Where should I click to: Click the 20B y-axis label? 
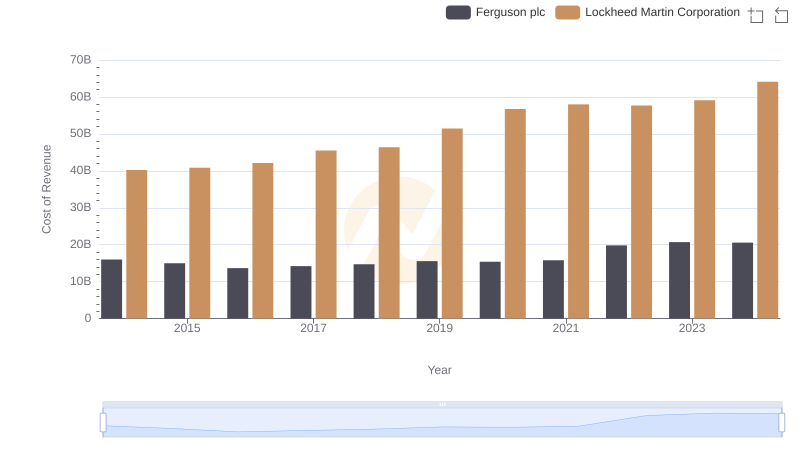81,244
